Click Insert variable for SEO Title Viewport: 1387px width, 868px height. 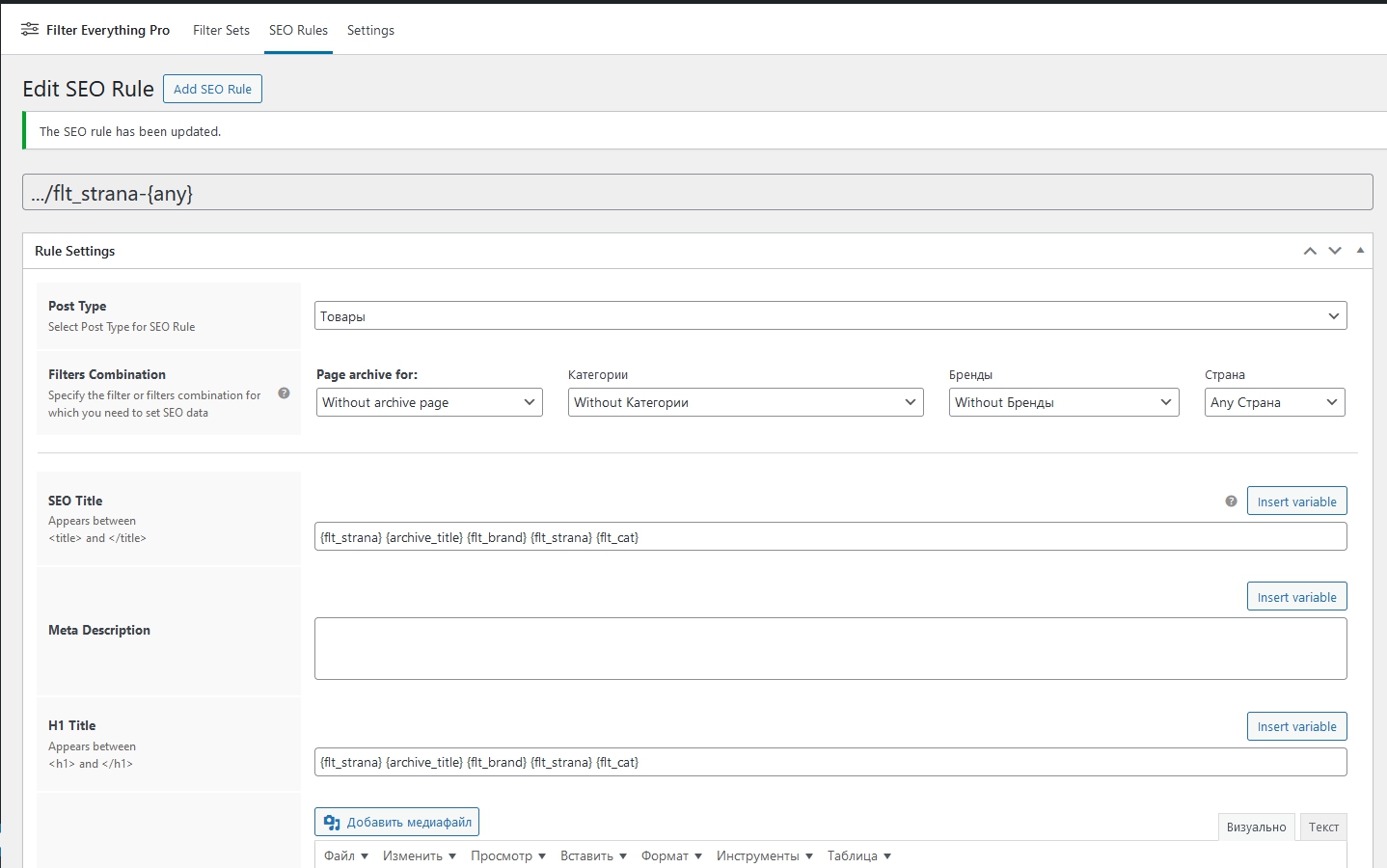(x=1296, y=502)
